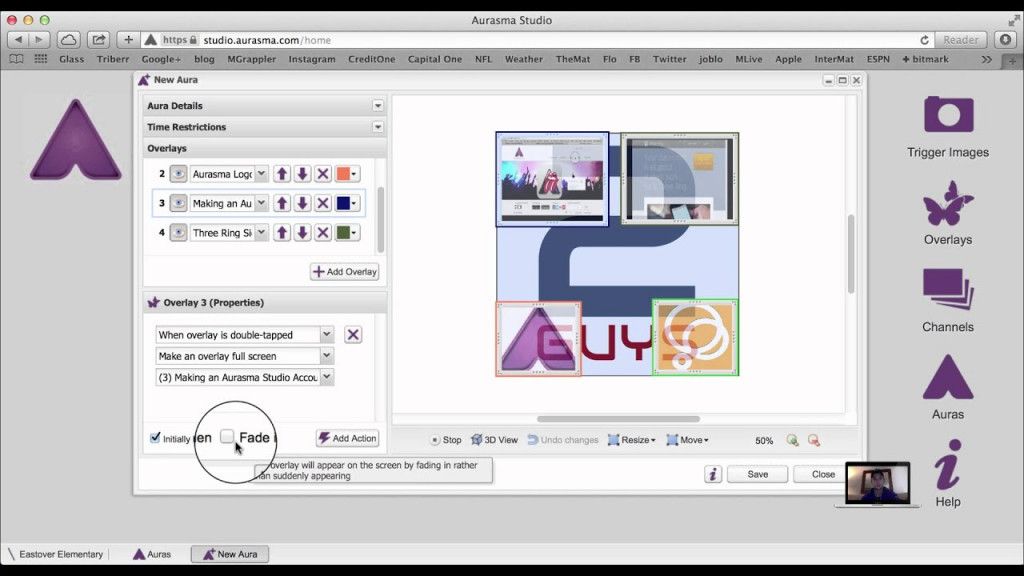Switch to 3D View
Image resolution: width=1024 pixels, height=576 pixels.
point(494,440)
